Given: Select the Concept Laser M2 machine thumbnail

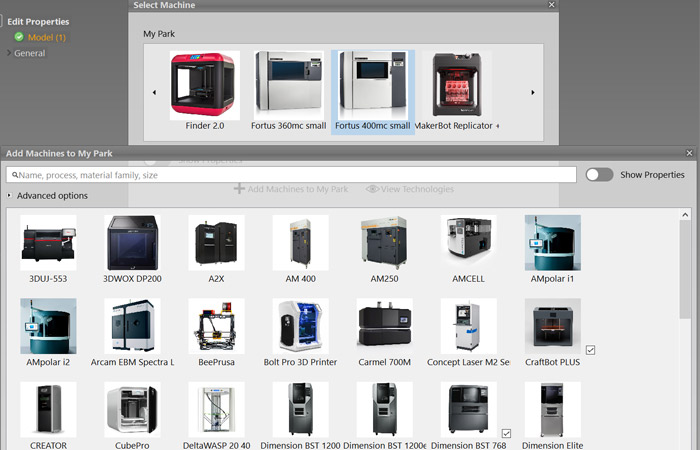Looking at the screenshot, I should pos(468,326).
